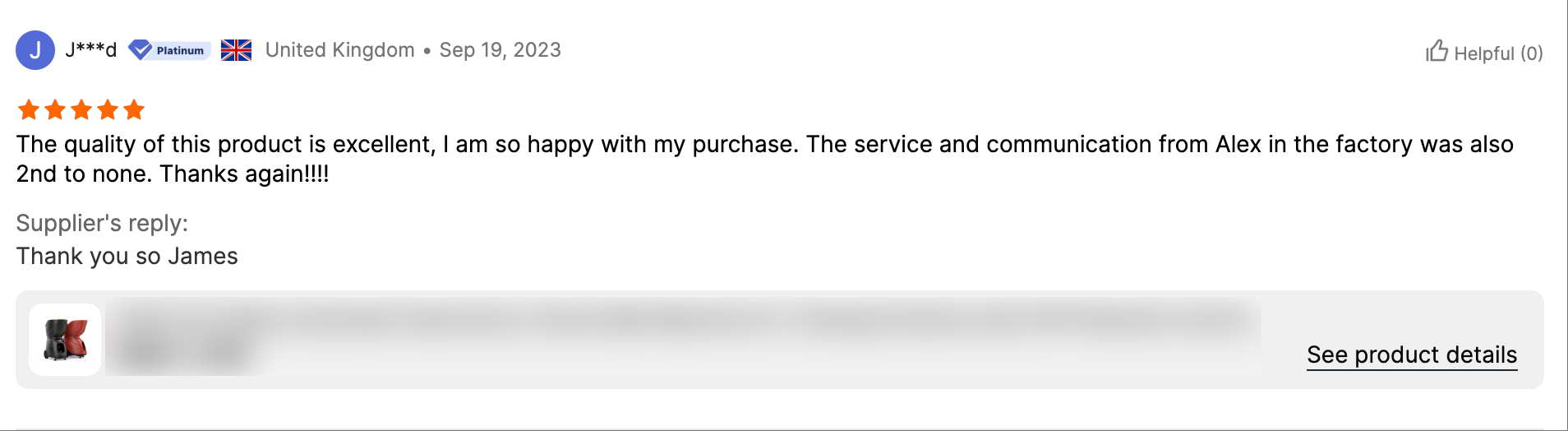Click the third orange rating star

[x=81, y=109]
